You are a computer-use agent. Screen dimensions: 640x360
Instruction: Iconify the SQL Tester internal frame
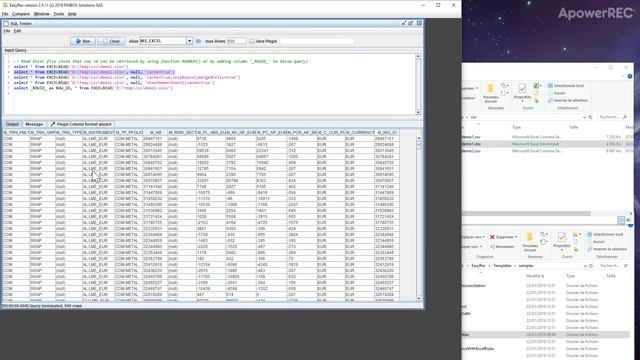404,23
